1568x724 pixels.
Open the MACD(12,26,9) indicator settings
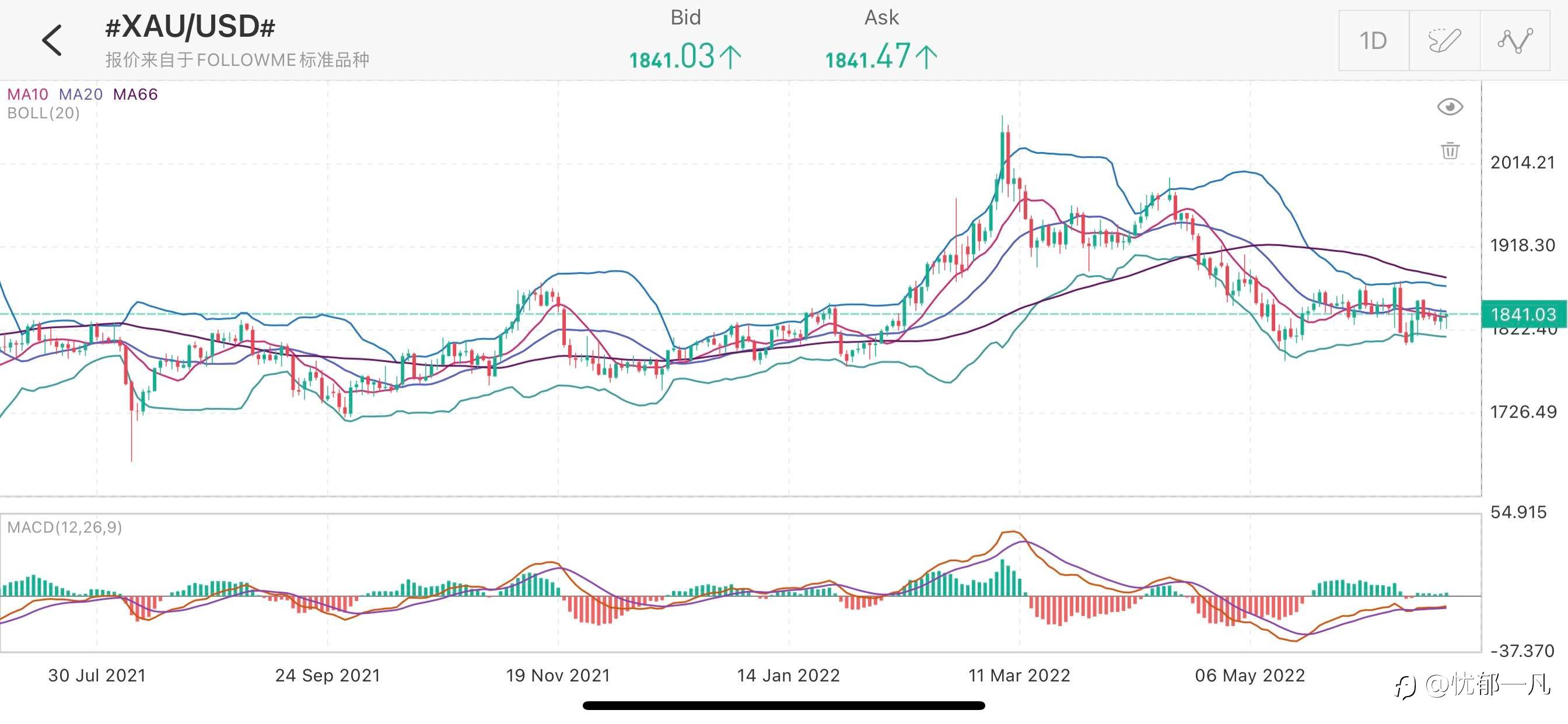65,527
